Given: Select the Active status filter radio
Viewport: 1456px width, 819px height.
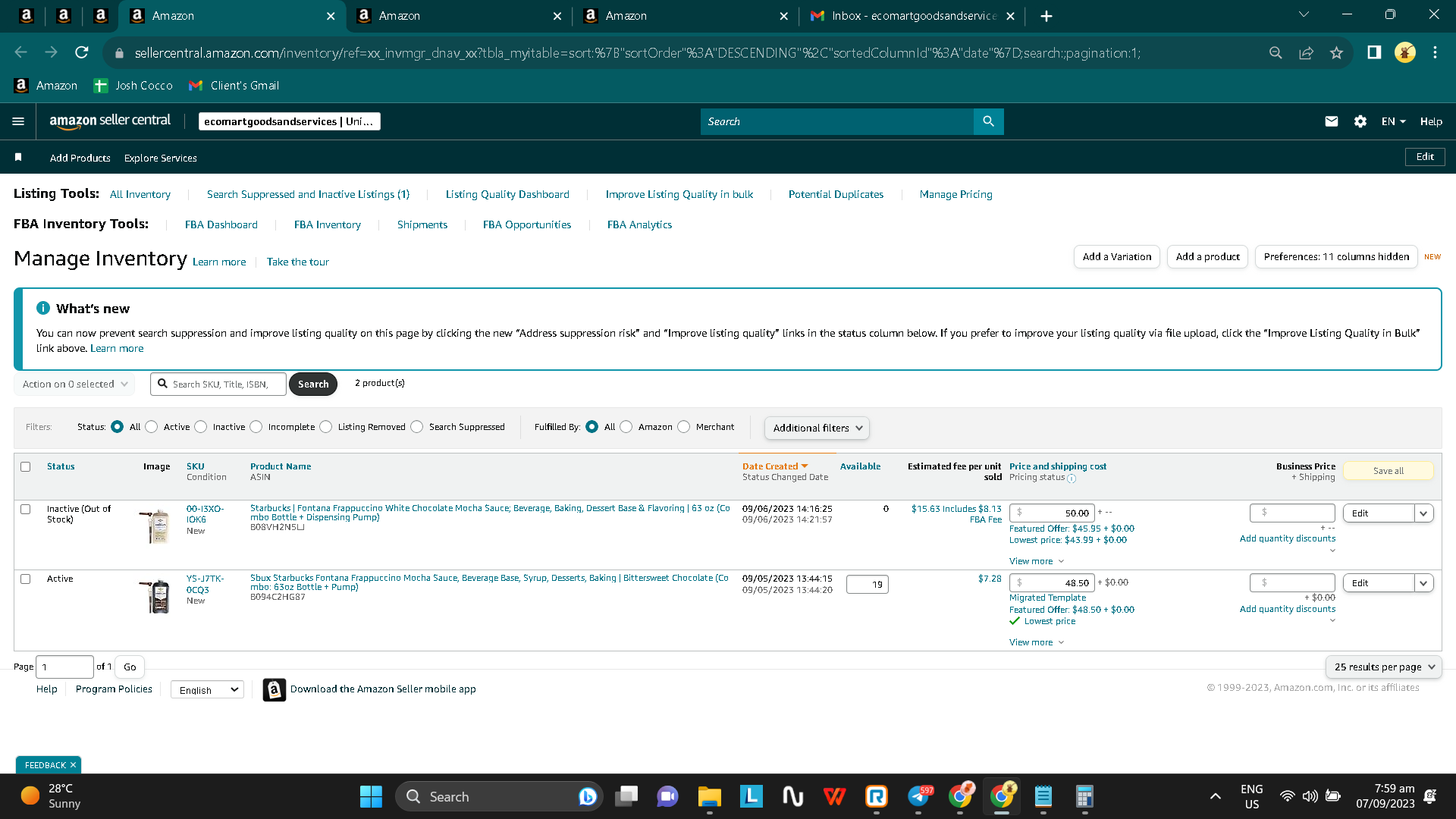Looking at the screenshot, I should (152, 427).
